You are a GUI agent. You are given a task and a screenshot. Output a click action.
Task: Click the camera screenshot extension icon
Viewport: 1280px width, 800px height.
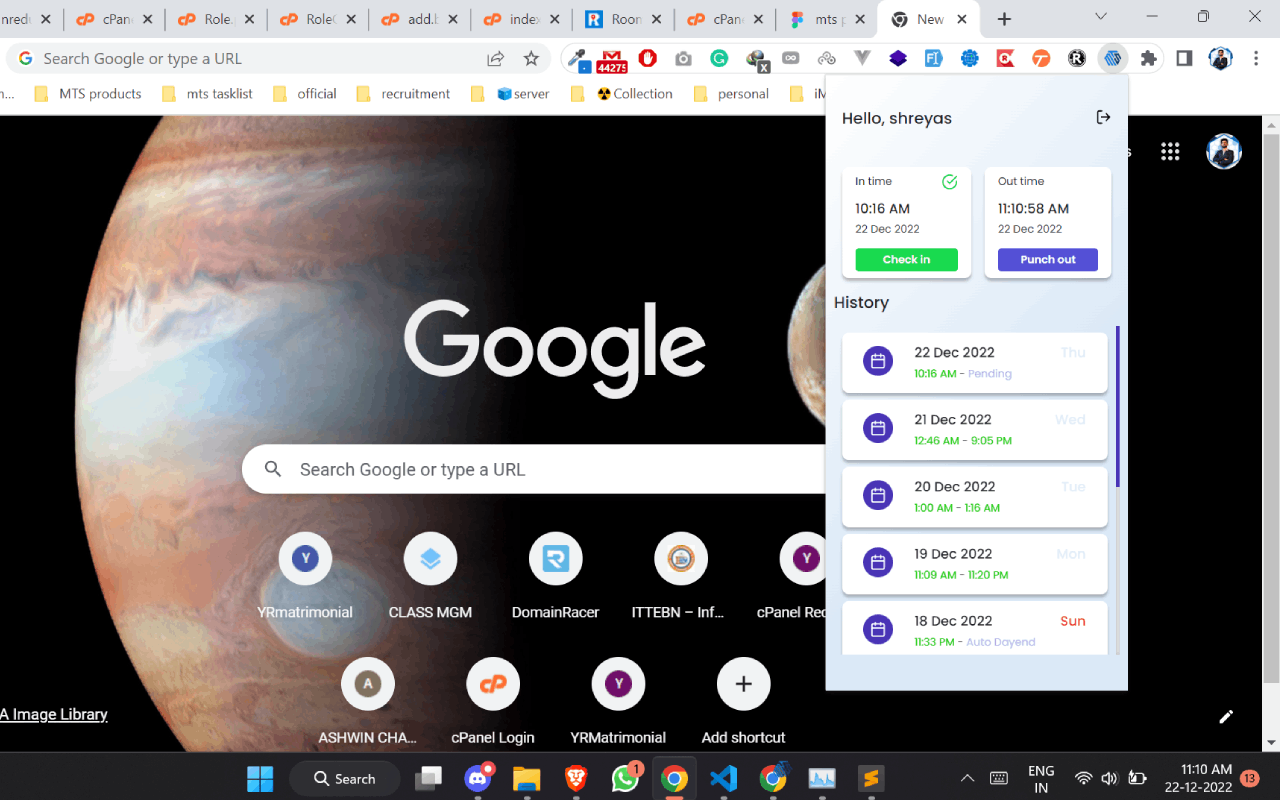(x=683, y=59)
